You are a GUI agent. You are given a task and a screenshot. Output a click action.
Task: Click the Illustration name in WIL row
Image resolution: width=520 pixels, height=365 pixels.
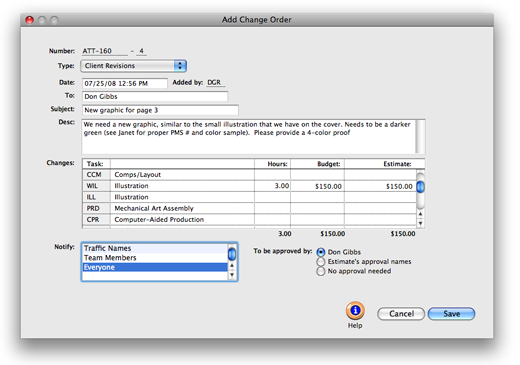pos(131,186)
